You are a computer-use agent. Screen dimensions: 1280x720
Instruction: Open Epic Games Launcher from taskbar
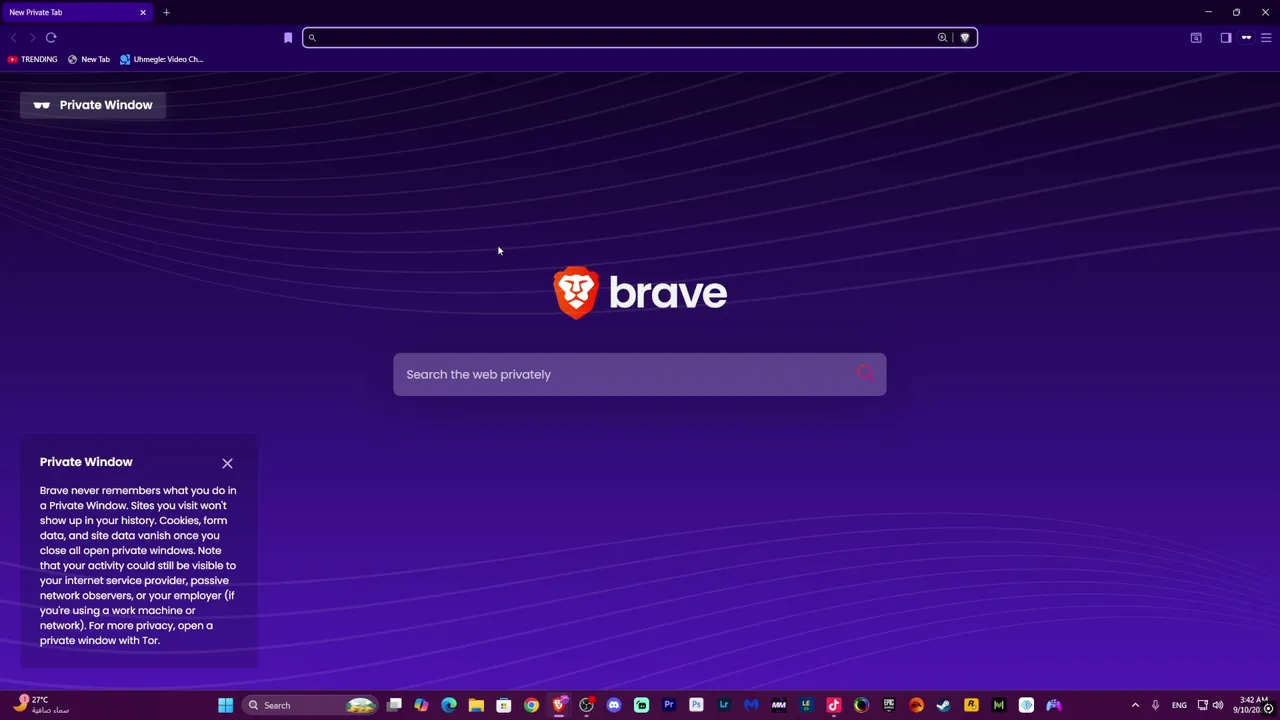click(889, 705)
